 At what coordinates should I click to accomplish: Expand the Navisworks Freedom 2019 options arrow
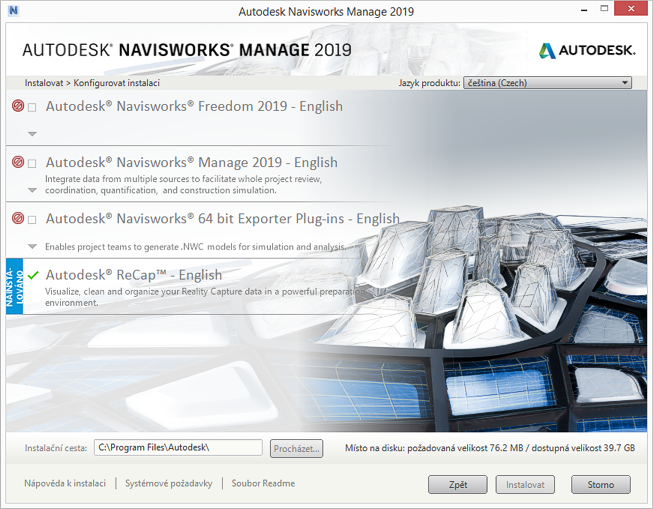click(x=32, y=134)
